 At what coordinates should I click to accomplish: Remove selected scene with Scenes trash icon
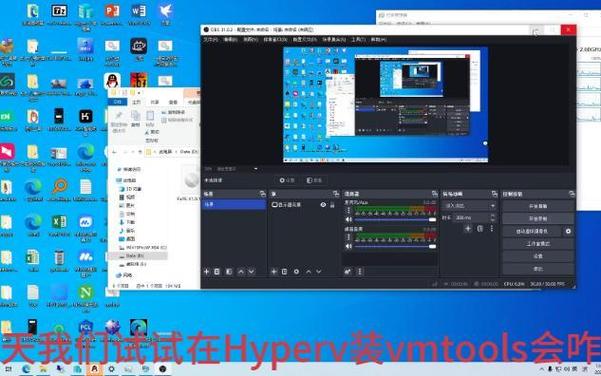click(217, 272)
